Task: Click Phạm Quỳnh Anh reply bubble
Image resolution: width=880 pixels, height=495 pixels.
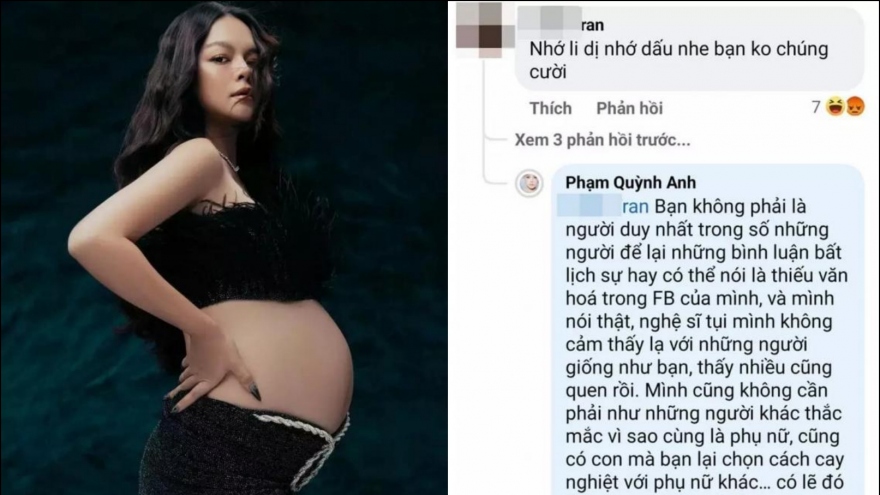Action: point(708,330)
